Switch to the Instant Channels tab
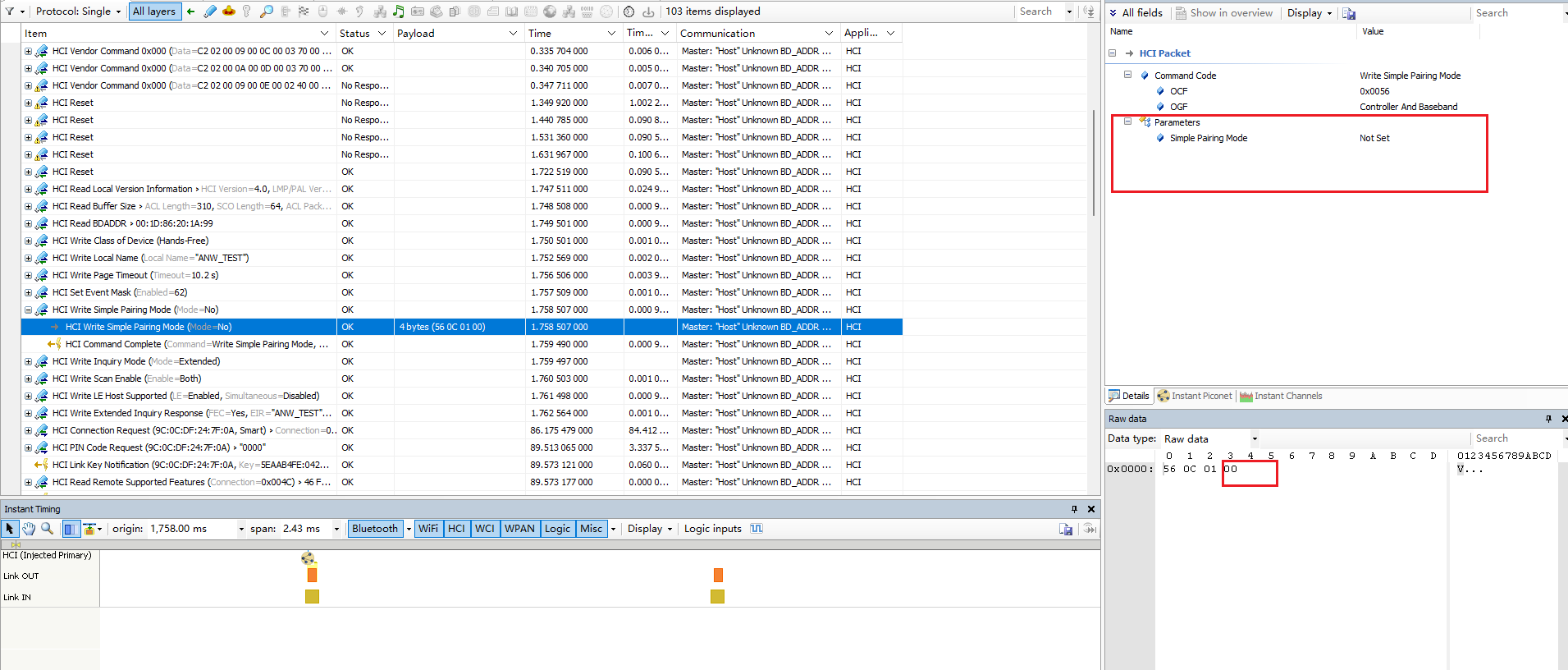 1281,396
